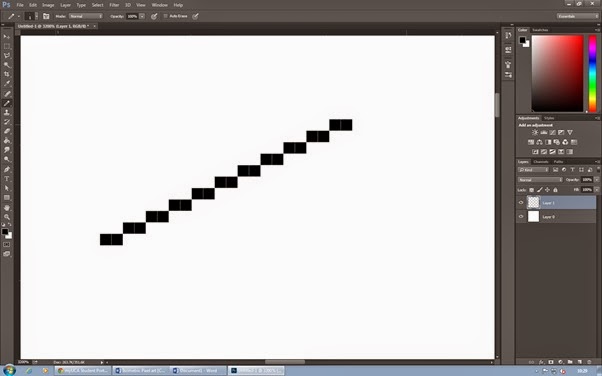Toggle the layer filter switch
This screenshot has width=602, height=376.
(x=598, y=169)
